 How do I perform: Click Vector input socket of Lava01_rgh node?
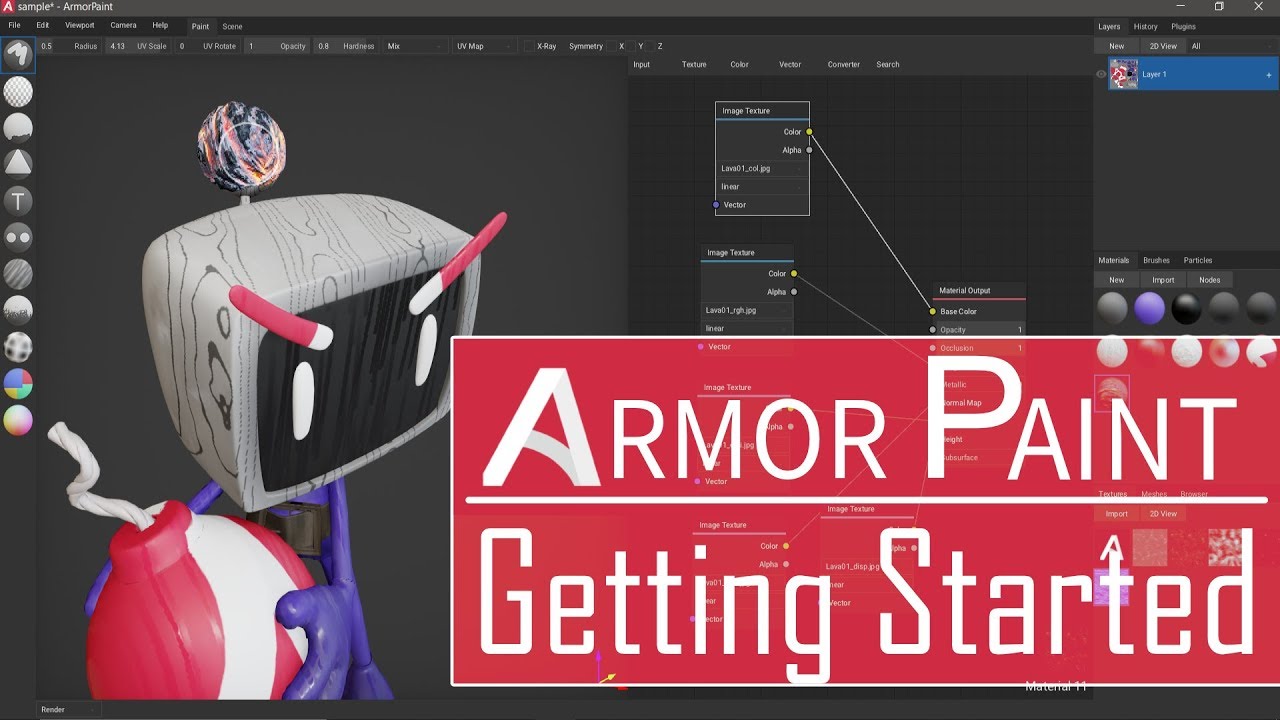(x=701, y=347)
